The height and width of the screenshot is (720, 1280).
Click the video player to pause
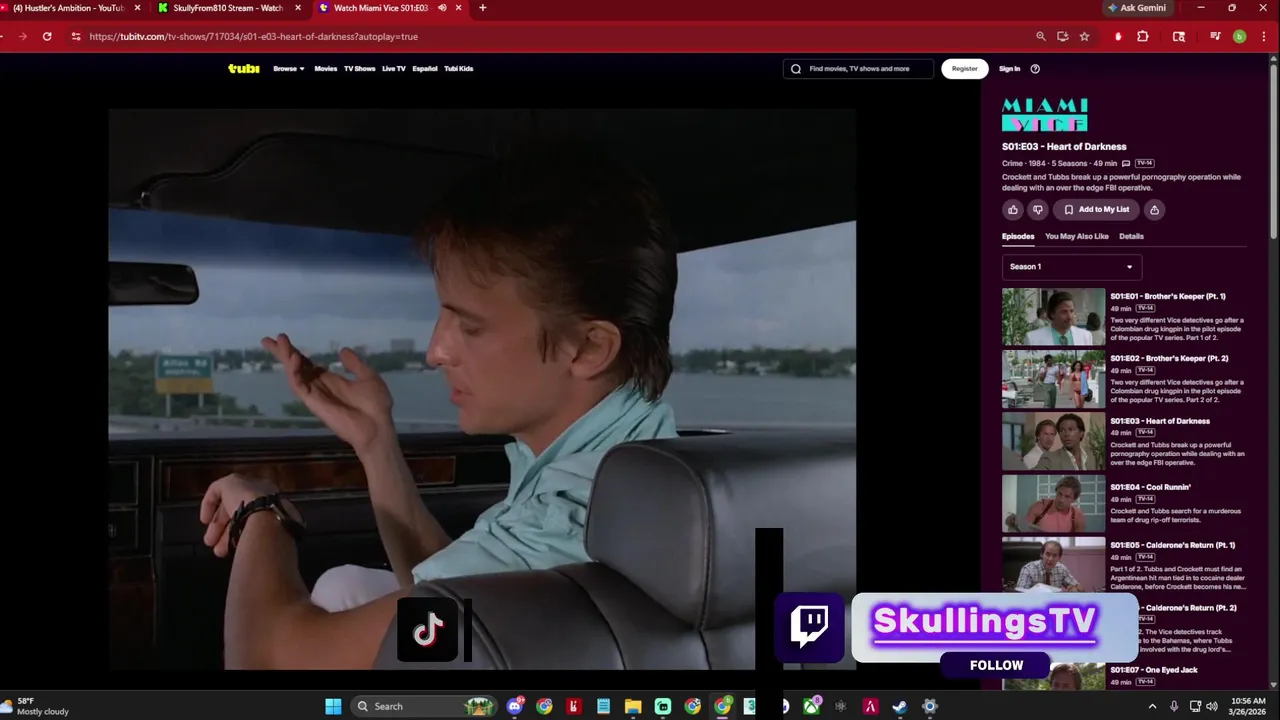click(x=482, y=388)
